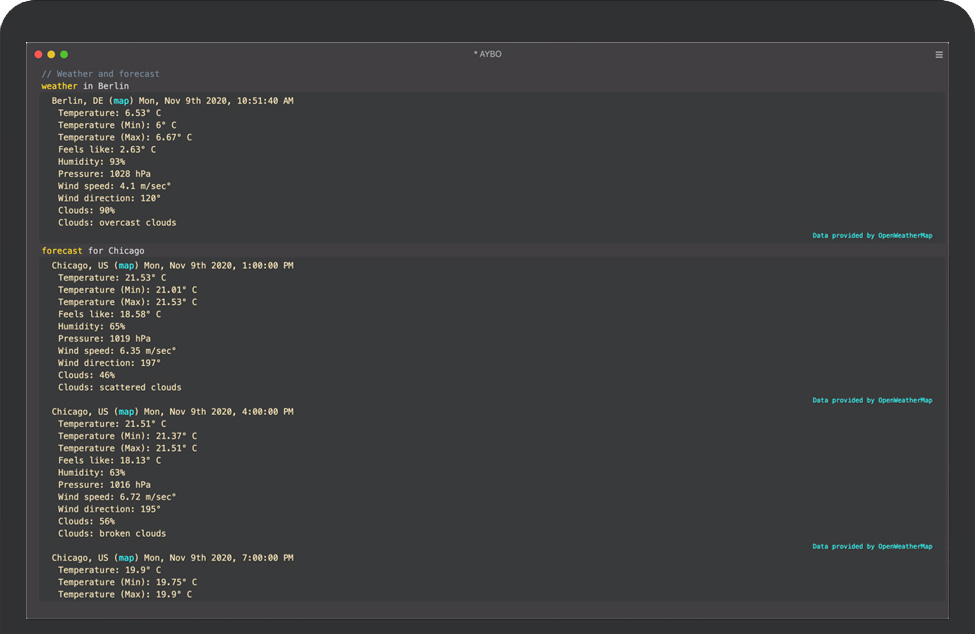The width and height of the screenshot is (975, 634).
Task: Click the '// Weather and forecast' comment line
Action: [100, 74]
